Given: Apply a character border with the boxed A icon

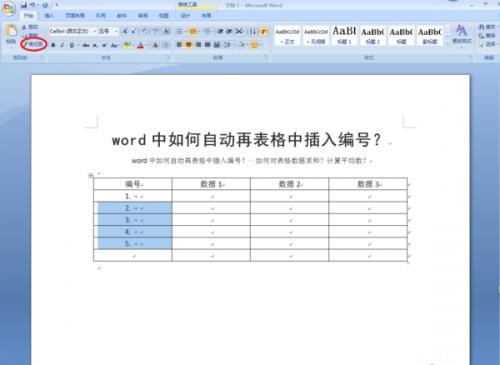Looking at the screenshot, I should [166, 31].
